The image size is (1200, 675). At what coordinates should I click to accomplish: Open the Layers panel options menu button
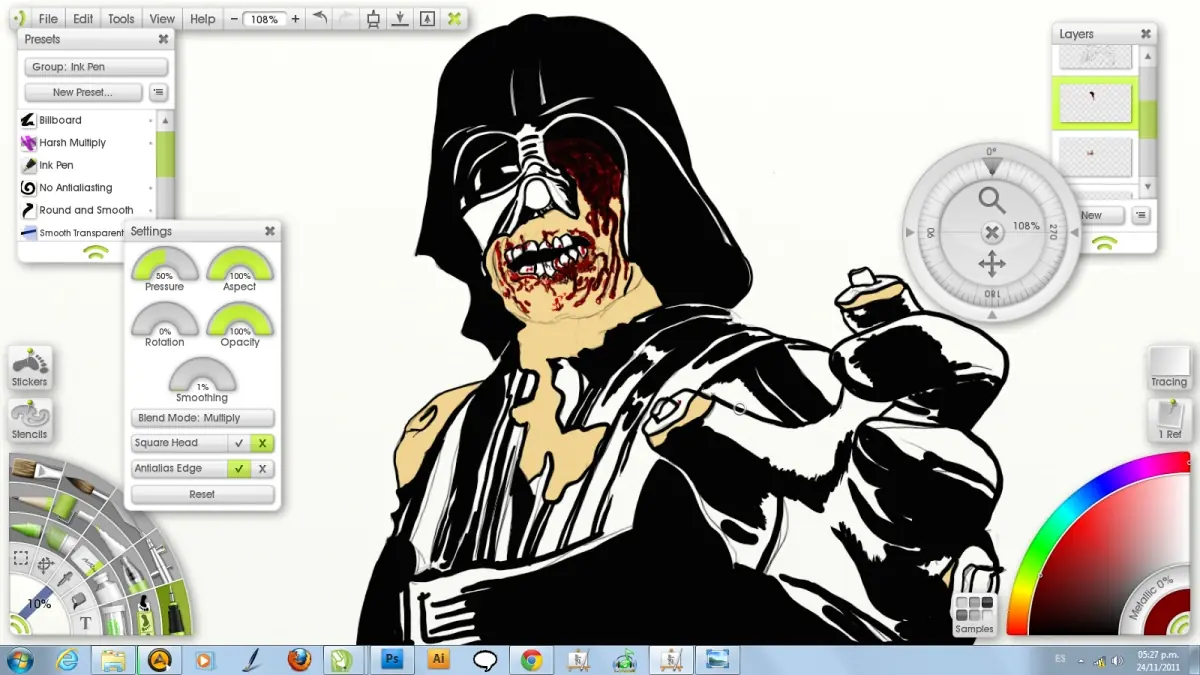(1141, 215)
